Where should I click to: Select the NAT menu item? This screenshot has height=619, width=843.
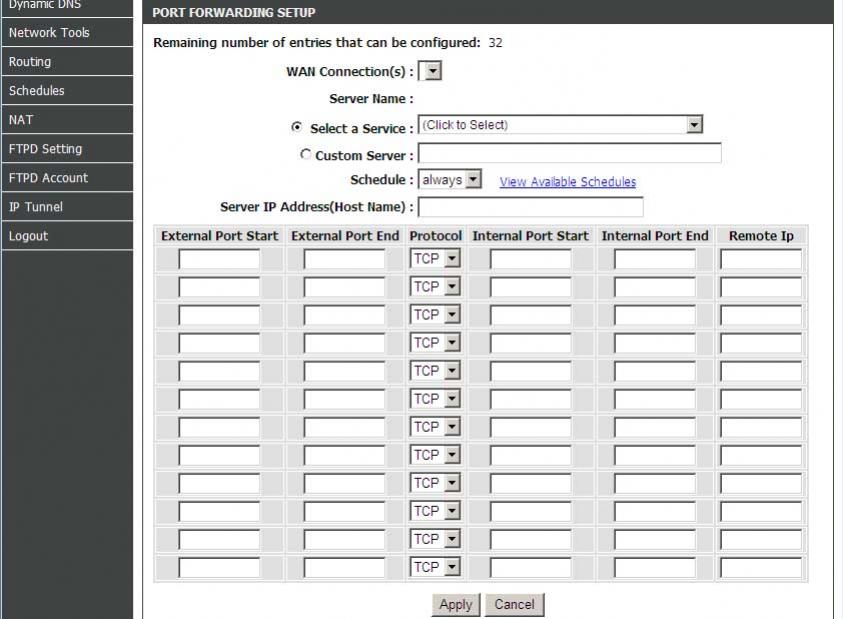(67, 119)
